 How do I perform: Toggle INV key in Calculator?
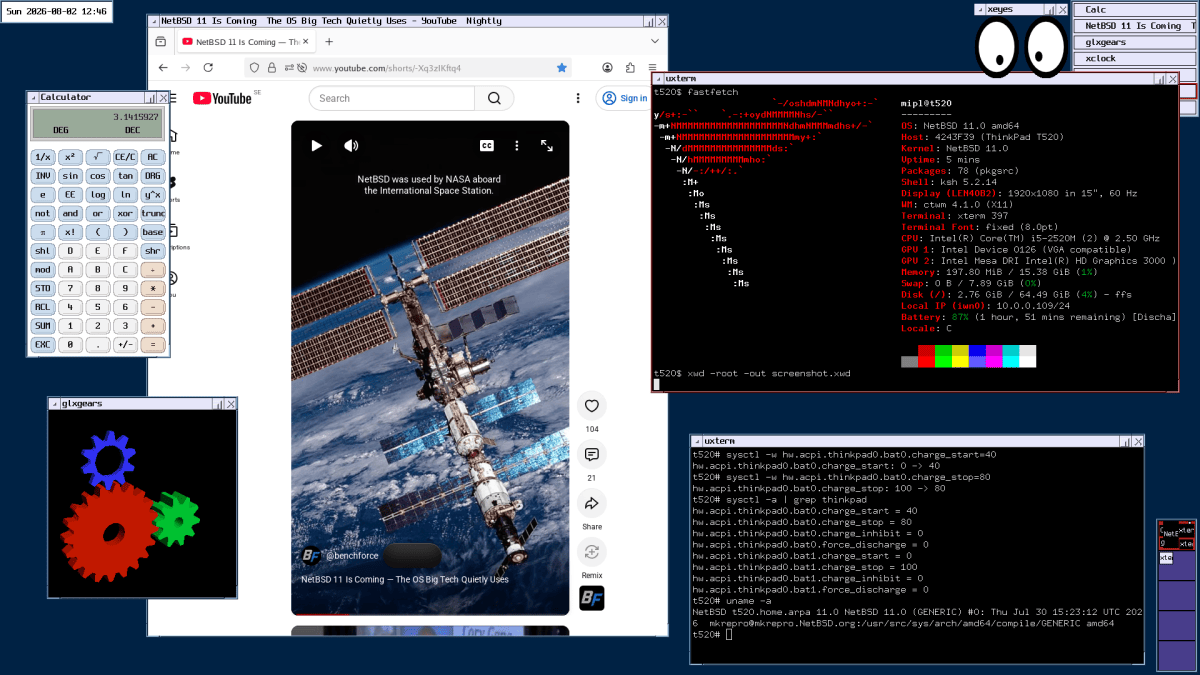click(x=42, y=175)
